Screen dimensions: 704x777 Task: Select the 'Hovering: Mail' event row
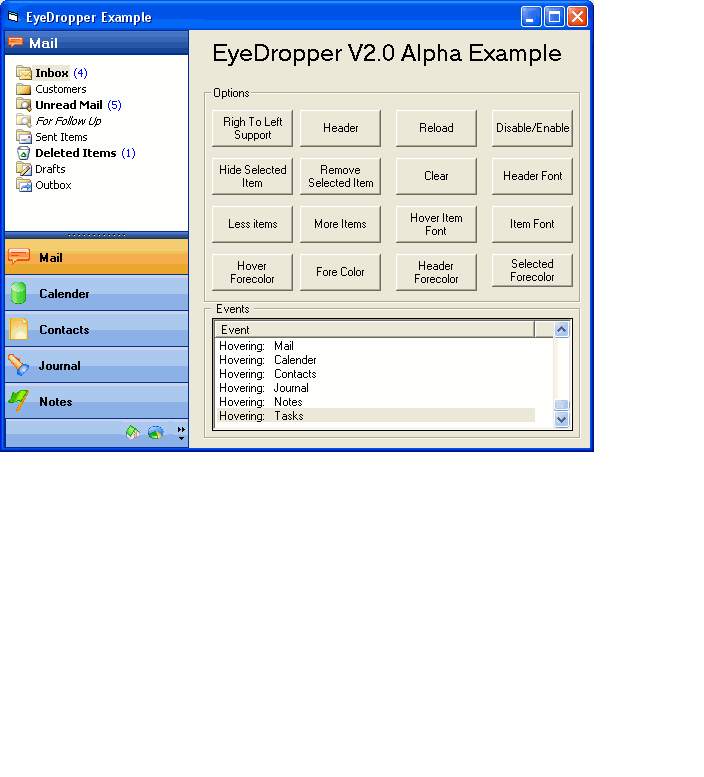point(376,346)
